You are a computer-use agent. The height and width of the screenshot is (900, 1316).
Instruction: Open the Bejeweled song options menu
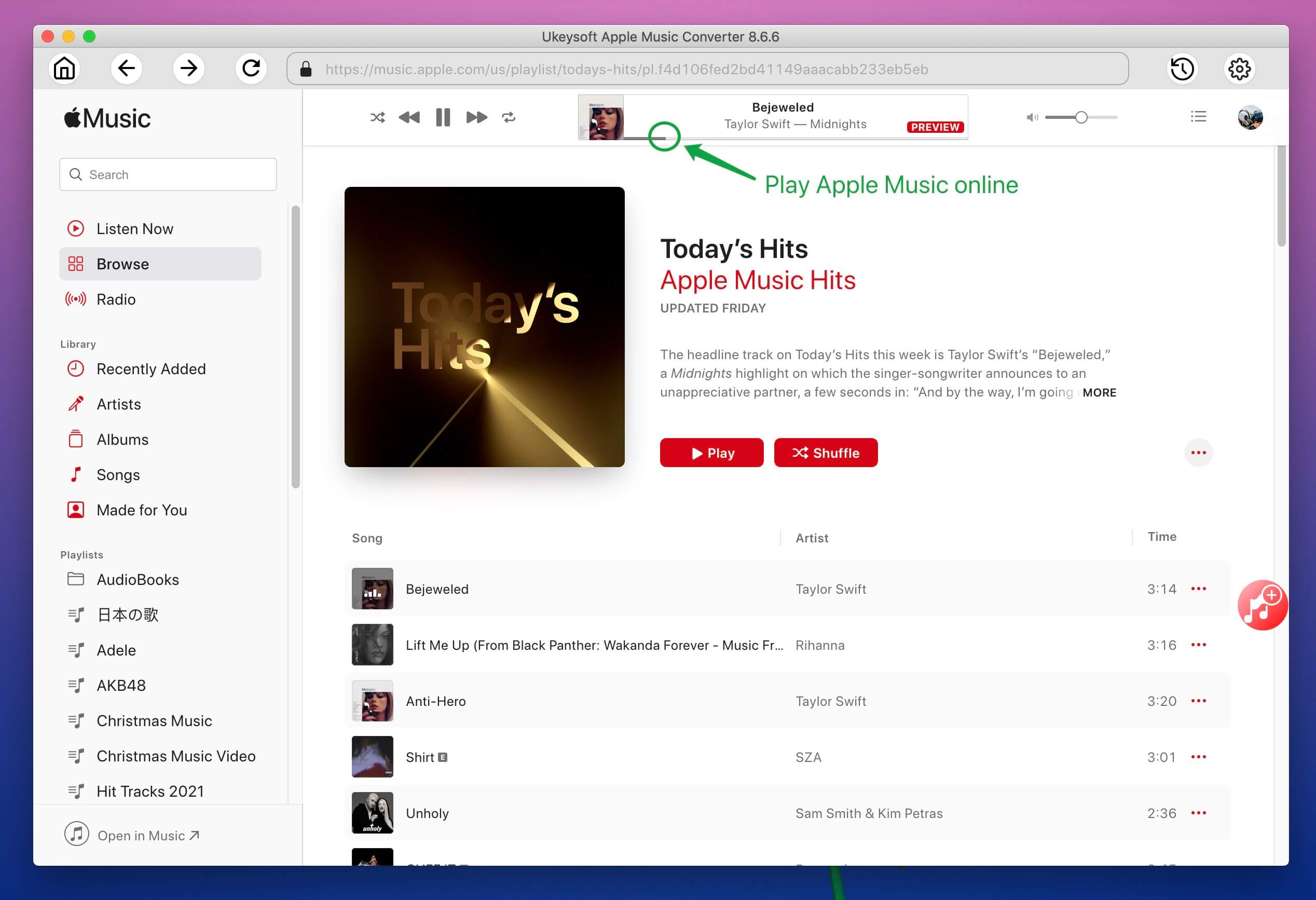1199,588
